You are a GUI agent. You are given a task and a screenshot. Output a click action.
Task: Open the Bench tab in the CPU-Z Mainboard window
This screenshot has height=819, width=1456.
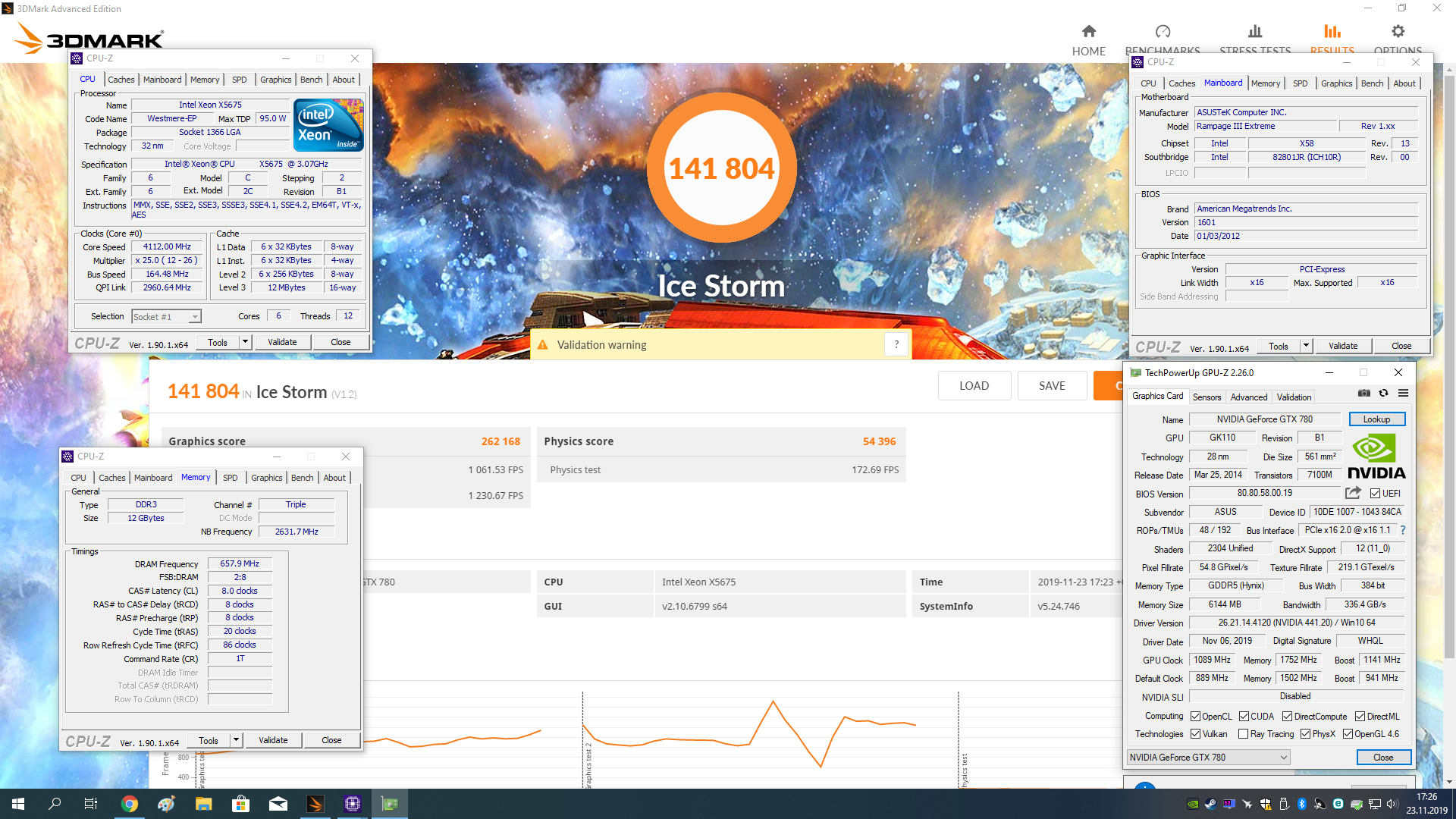point(1372,83)
